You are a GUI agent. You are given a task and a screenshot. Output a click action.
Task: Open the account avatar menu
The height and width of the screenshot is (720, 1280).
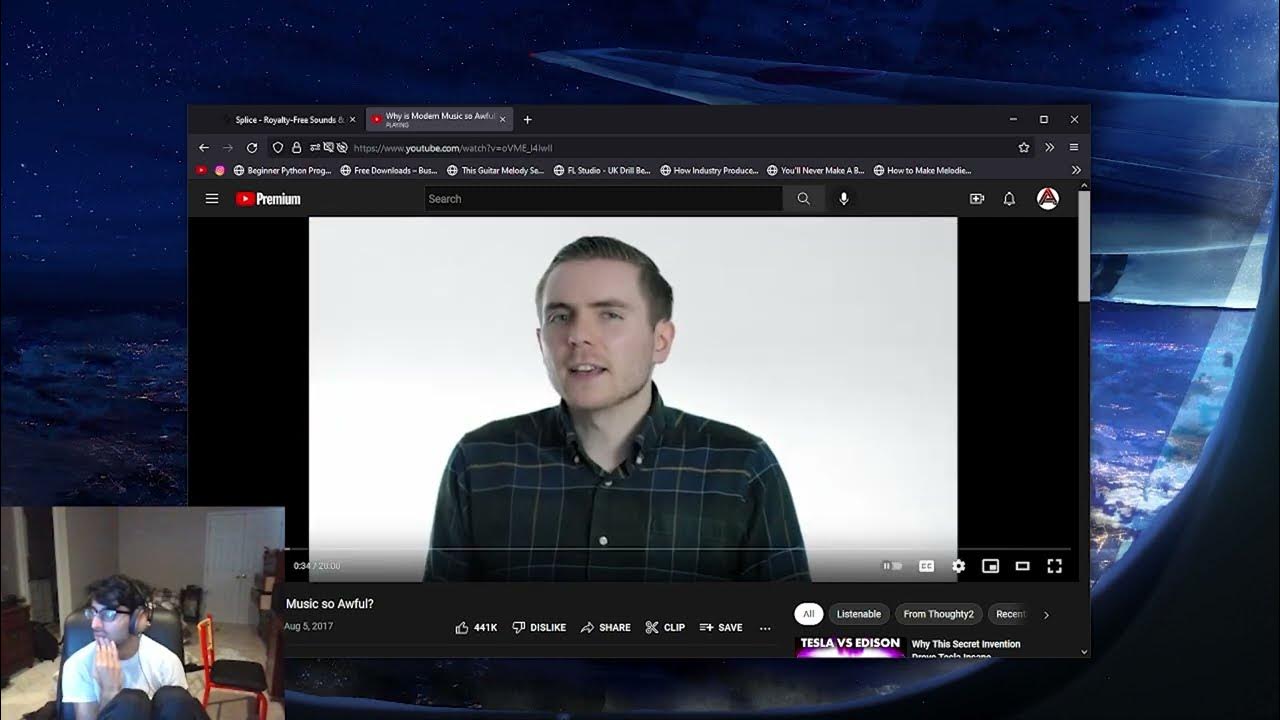(1047, 198)
